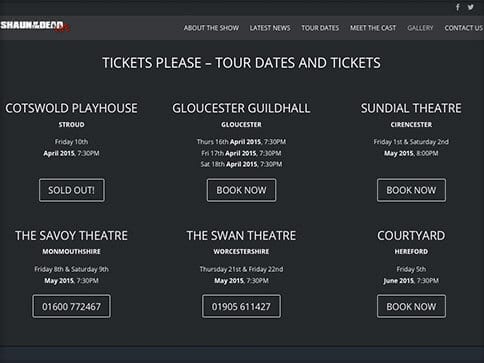Open Latest News menu item
This screenshot has height=363, width=484.
[270, 28]
